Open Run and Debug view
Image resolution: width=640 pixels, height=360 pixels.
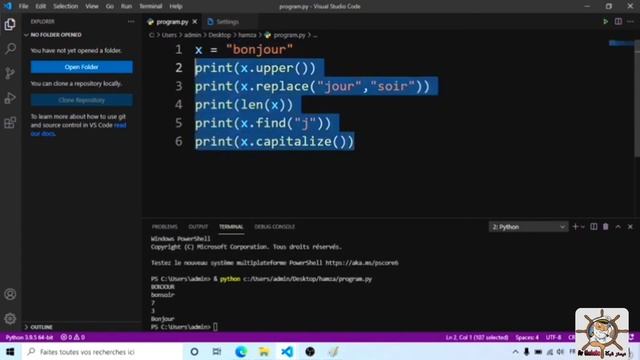(x=10, y=98)
